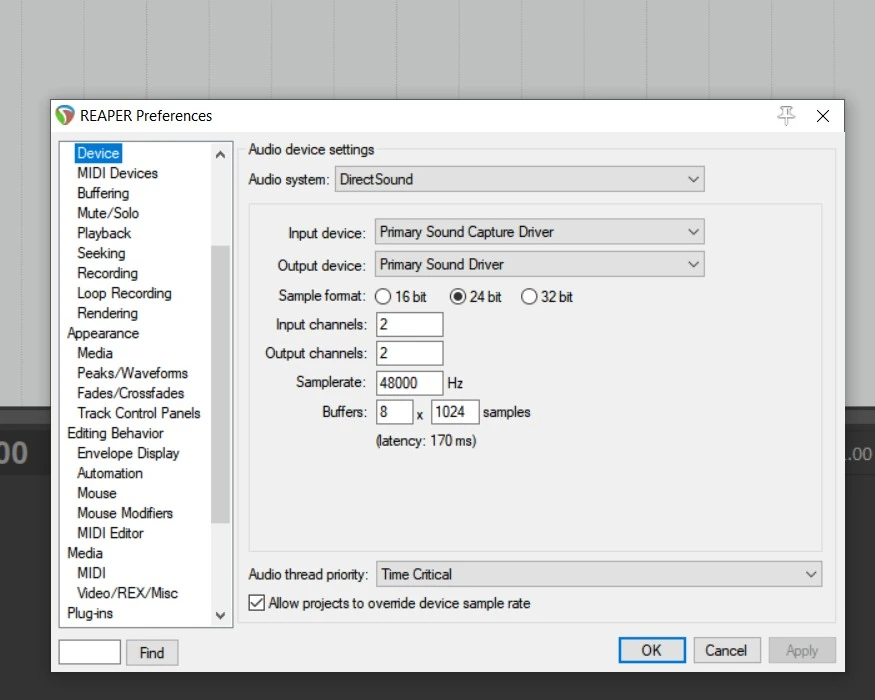Cancel the preferences dialog
Screen dimensions: 875x700
coord(726,650)
